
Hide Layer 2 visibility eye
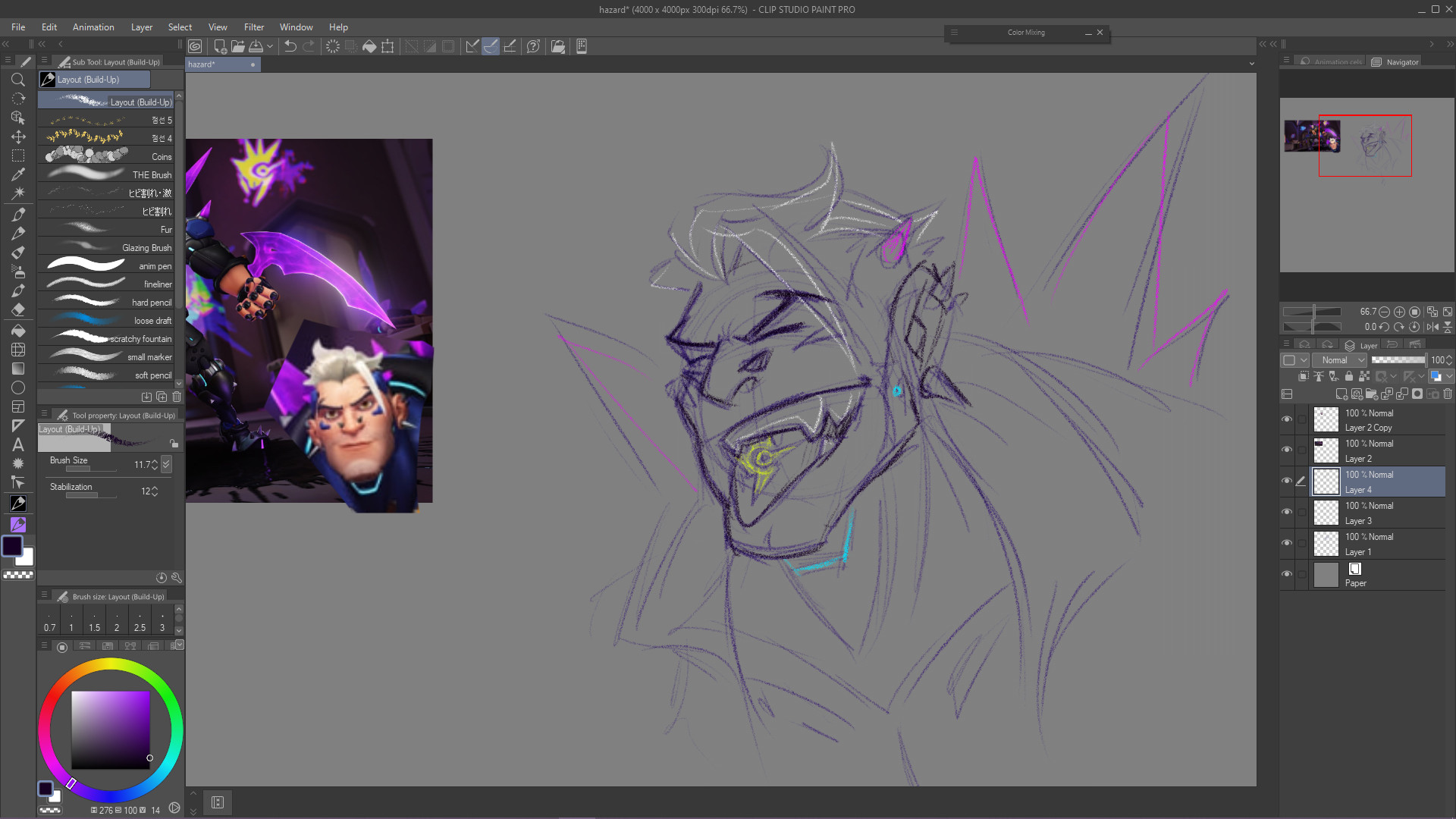coord(1287,450)
